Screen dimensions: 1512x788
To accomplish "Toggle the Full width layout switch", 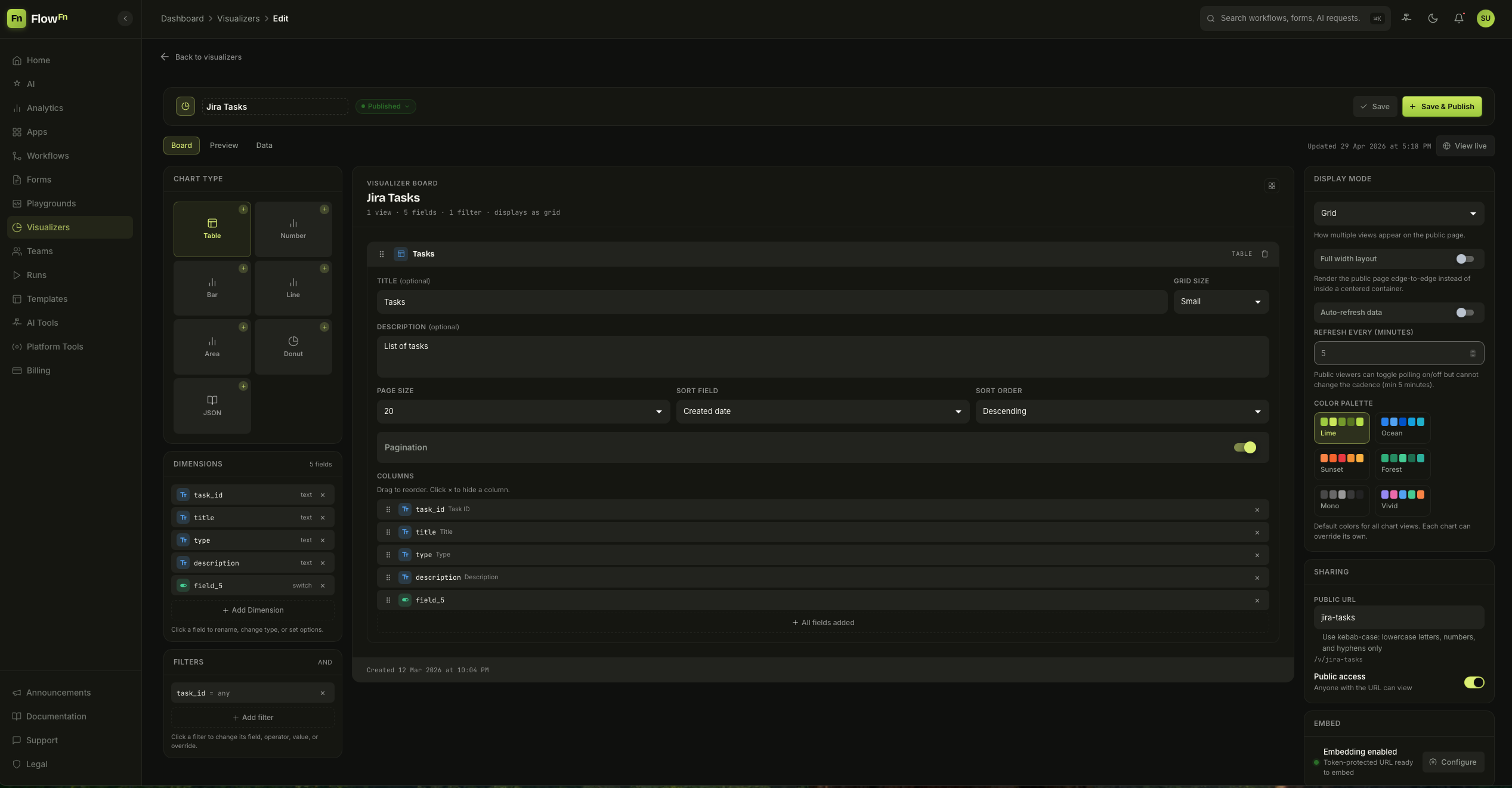I will (1465, 259).
